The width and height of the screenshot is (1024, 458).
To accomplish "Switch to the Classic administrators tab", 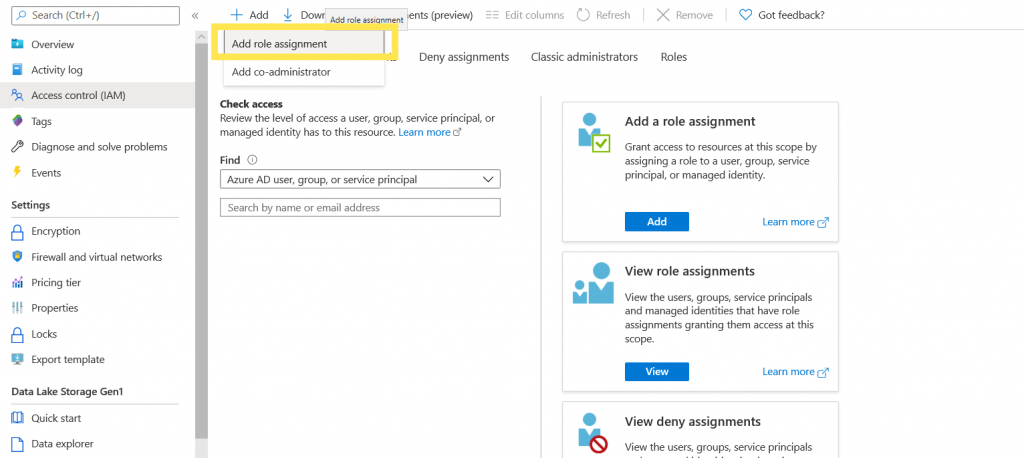I will [x=584, y=57].
